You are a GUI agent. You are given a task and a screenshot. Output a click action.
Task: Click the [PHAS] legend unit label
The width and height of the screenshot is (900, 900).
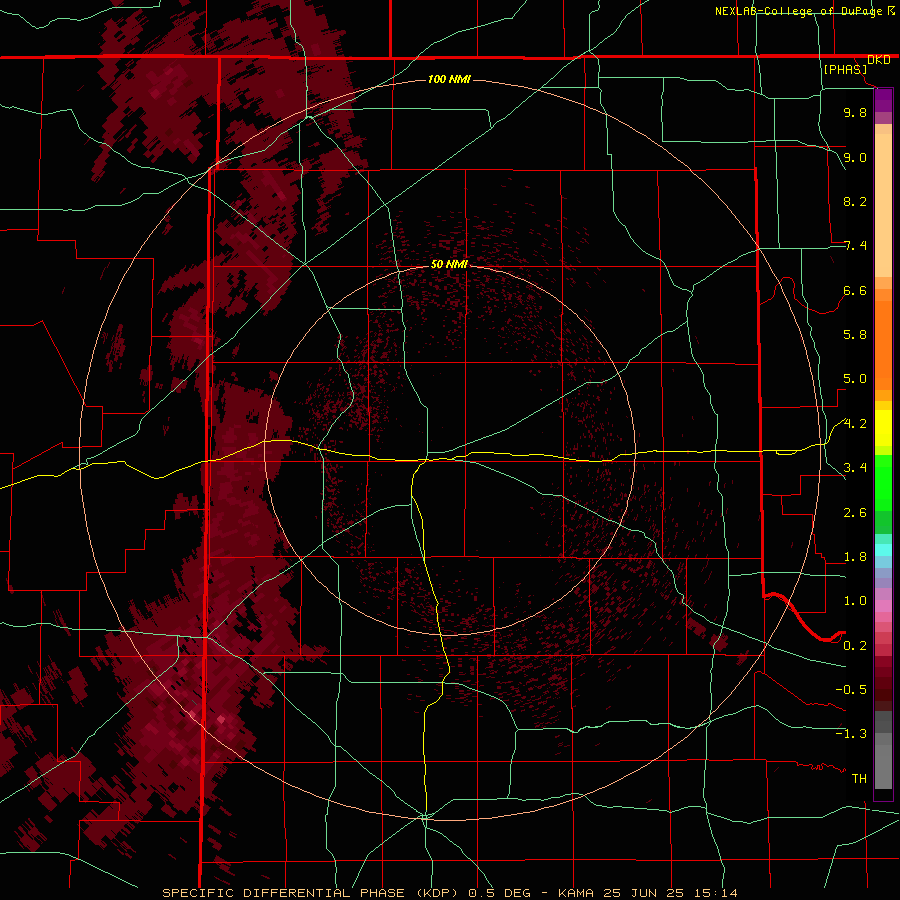[845, 70]
